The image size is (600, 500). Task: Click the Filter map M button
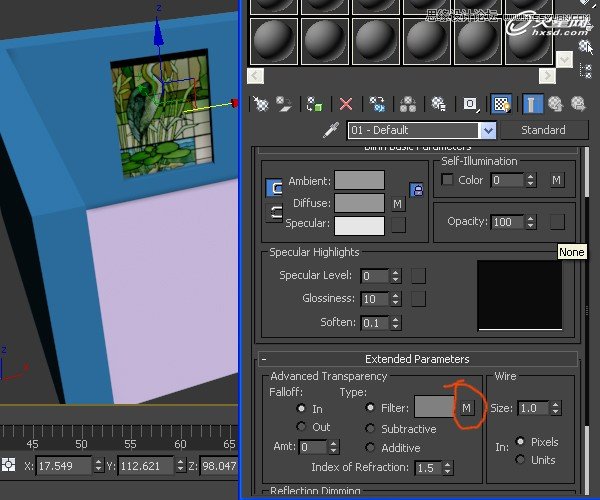click(466, 408)
